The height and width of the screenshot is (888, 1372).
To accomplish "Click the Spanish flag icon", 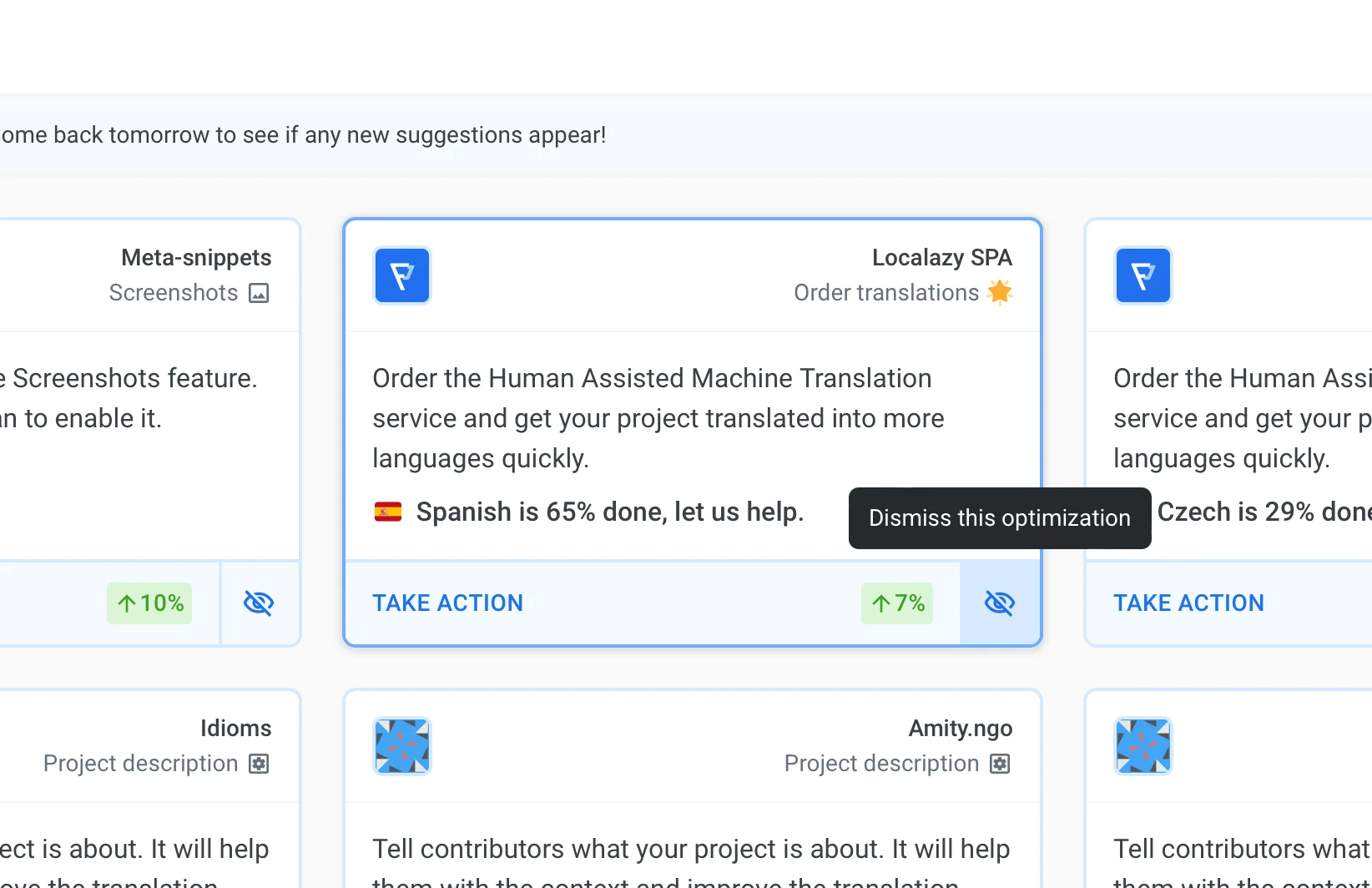I will pyautogui.click(x=388, y=512).
